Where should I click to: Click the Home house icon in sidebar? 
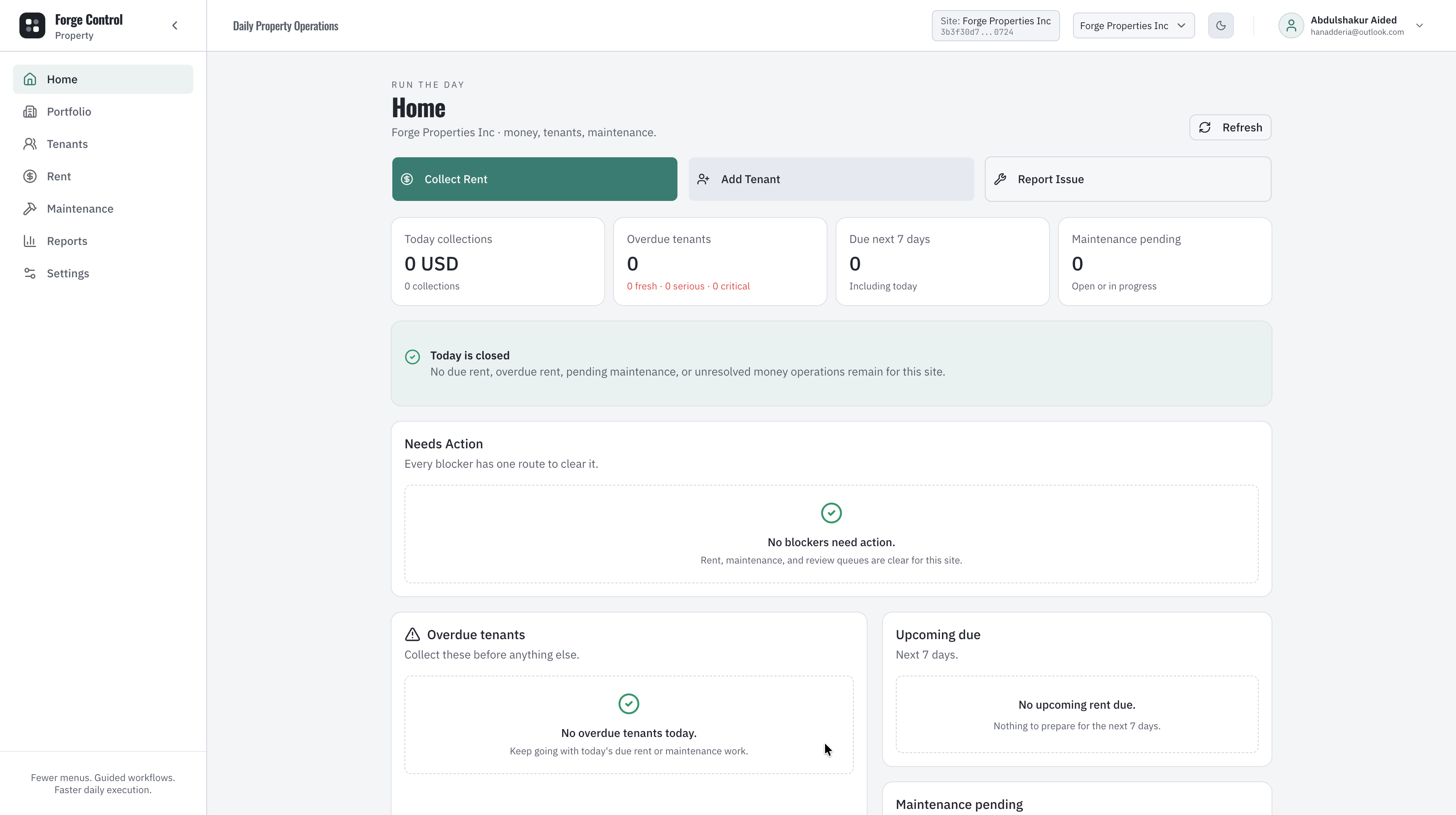pyautogui.click(x=30, y=79)
